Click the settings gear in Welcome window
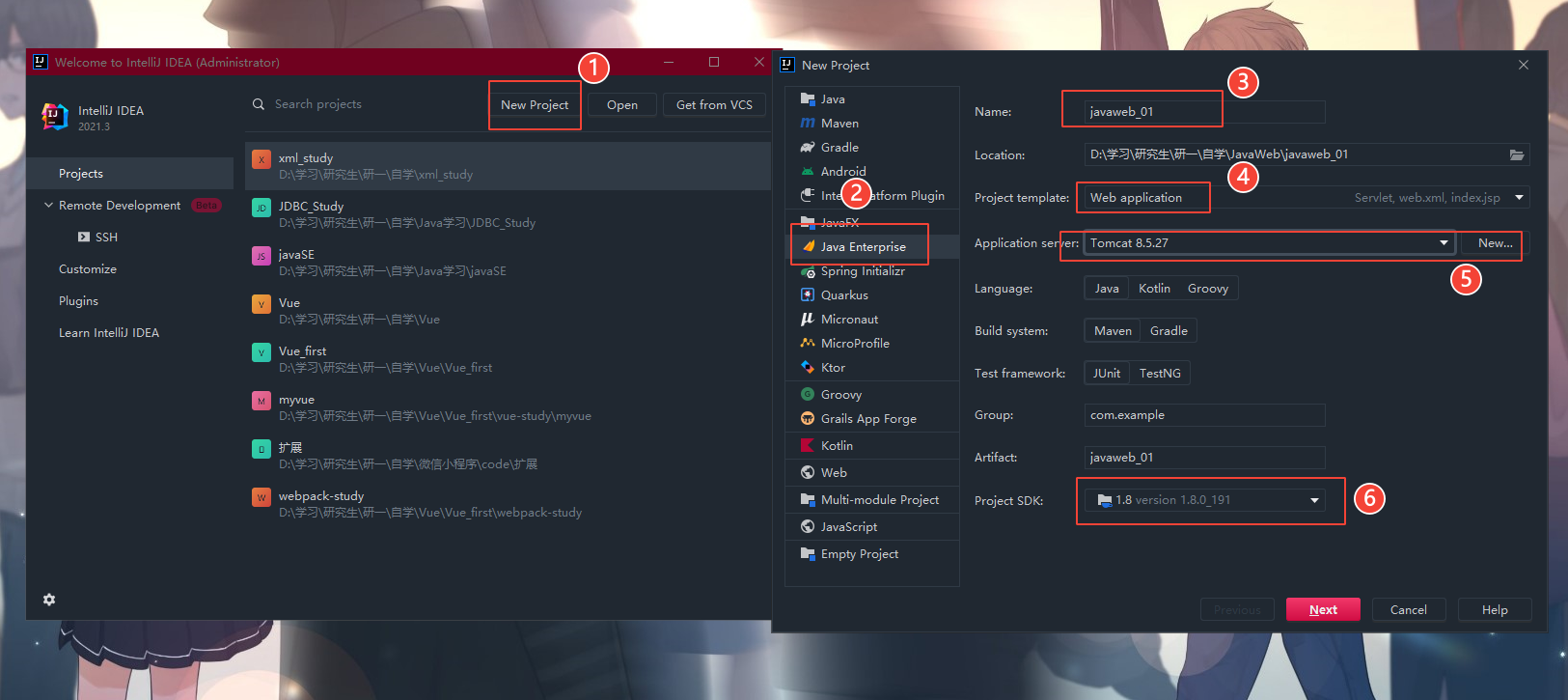1568x700 pixels. tap(49, 600)
